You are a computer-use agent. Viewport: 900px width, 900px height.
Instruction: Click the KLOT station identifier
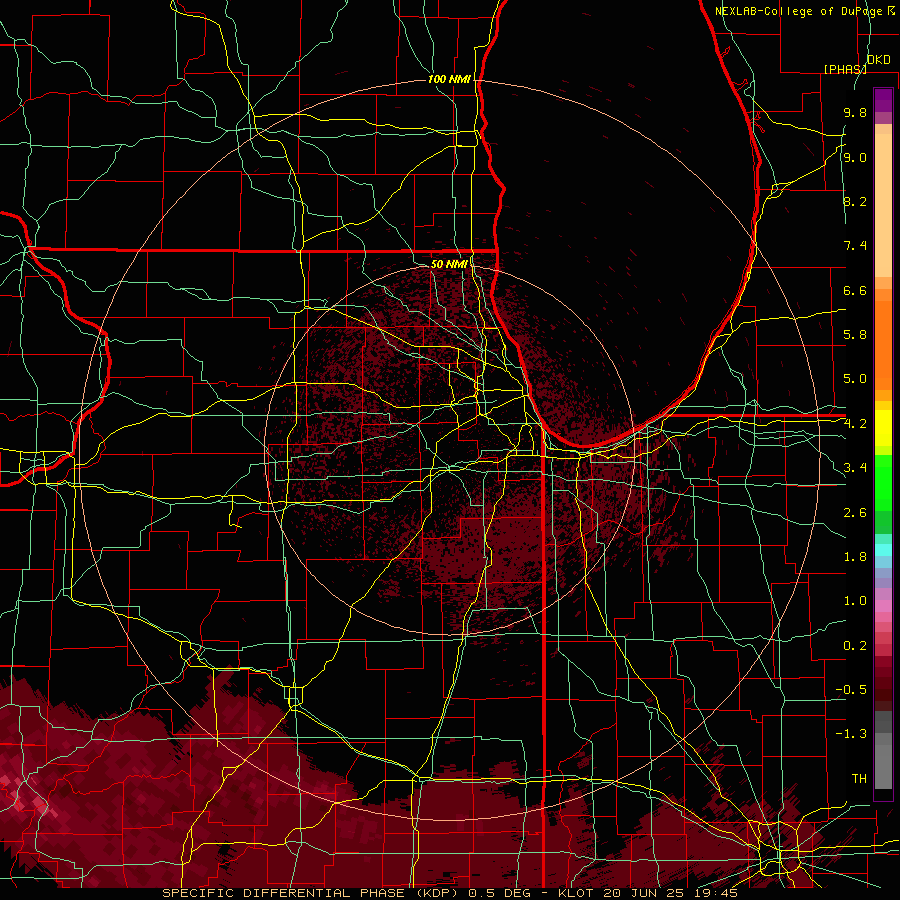coord(578,893)
